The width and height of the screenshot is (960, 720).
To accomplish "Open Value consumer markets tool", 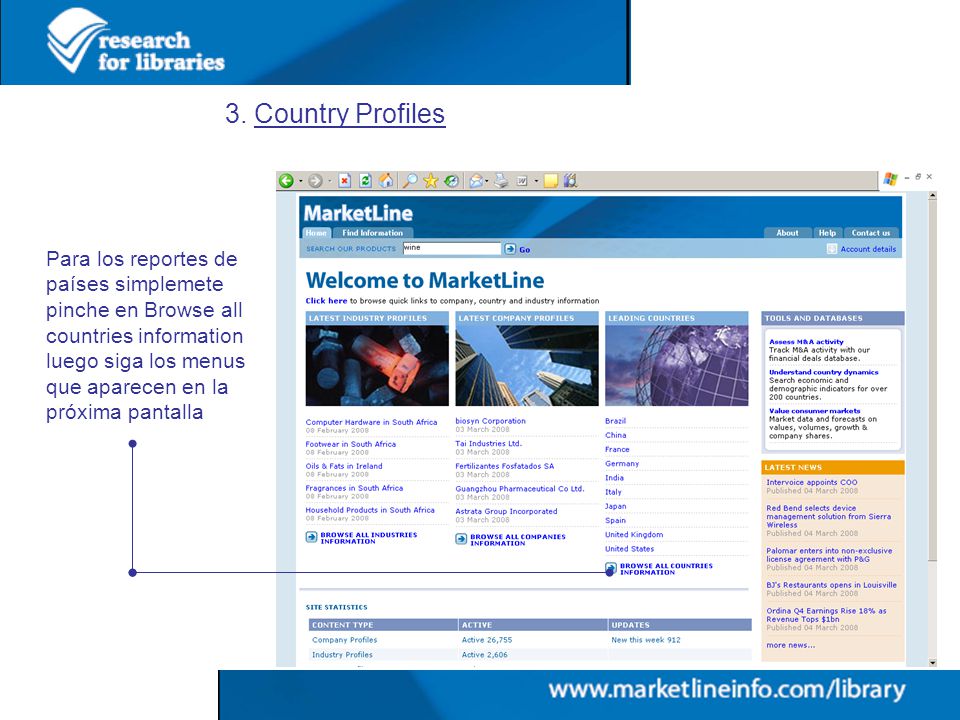I will point(814,411).
